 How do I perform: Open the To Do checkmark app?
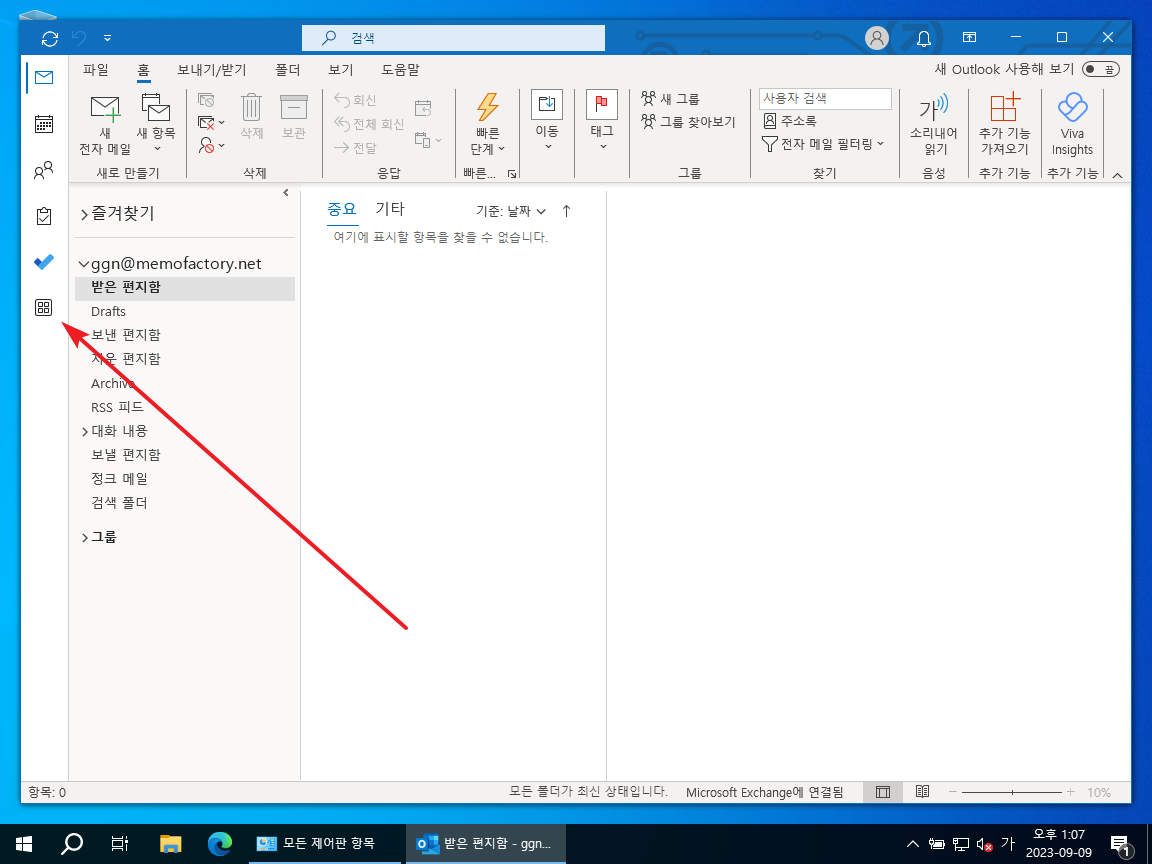43,262
